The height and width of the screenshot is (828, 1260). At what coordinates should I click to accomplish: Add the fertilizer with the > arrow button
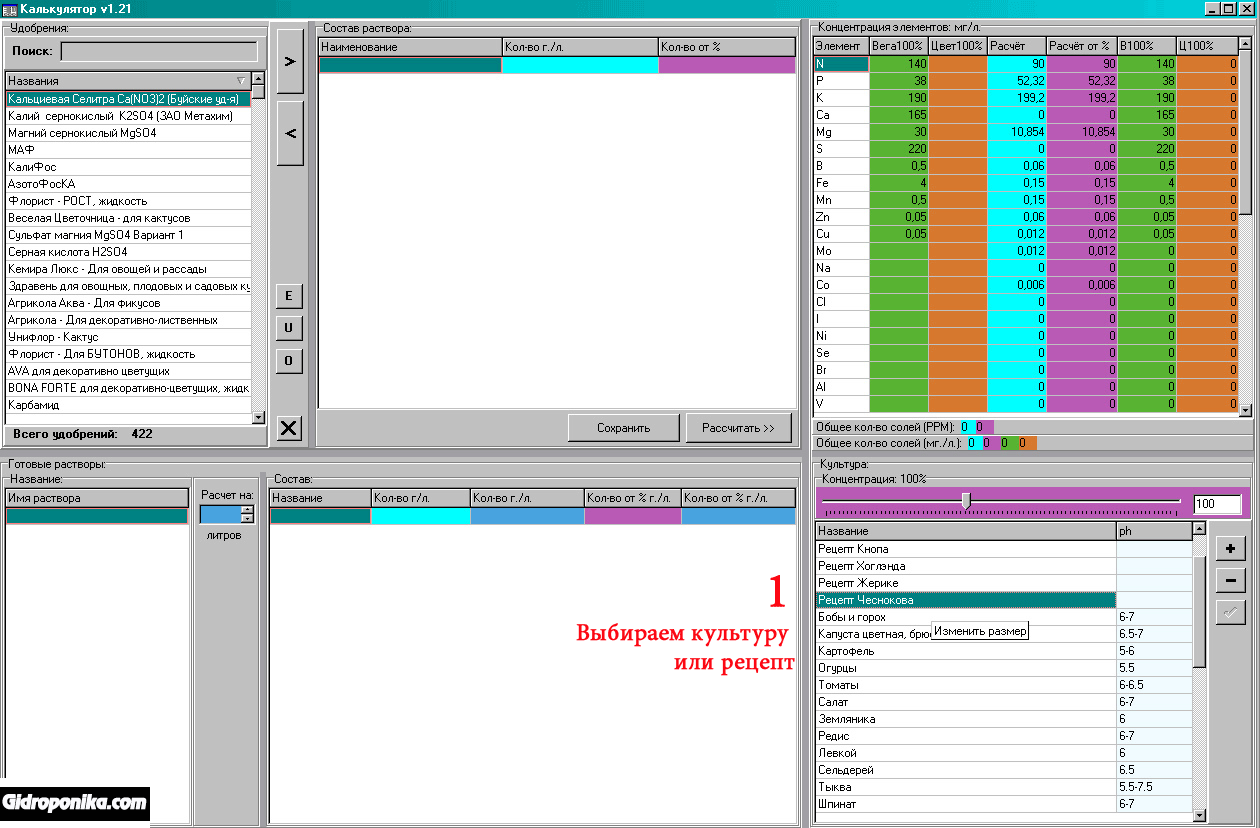click(290, 62)
